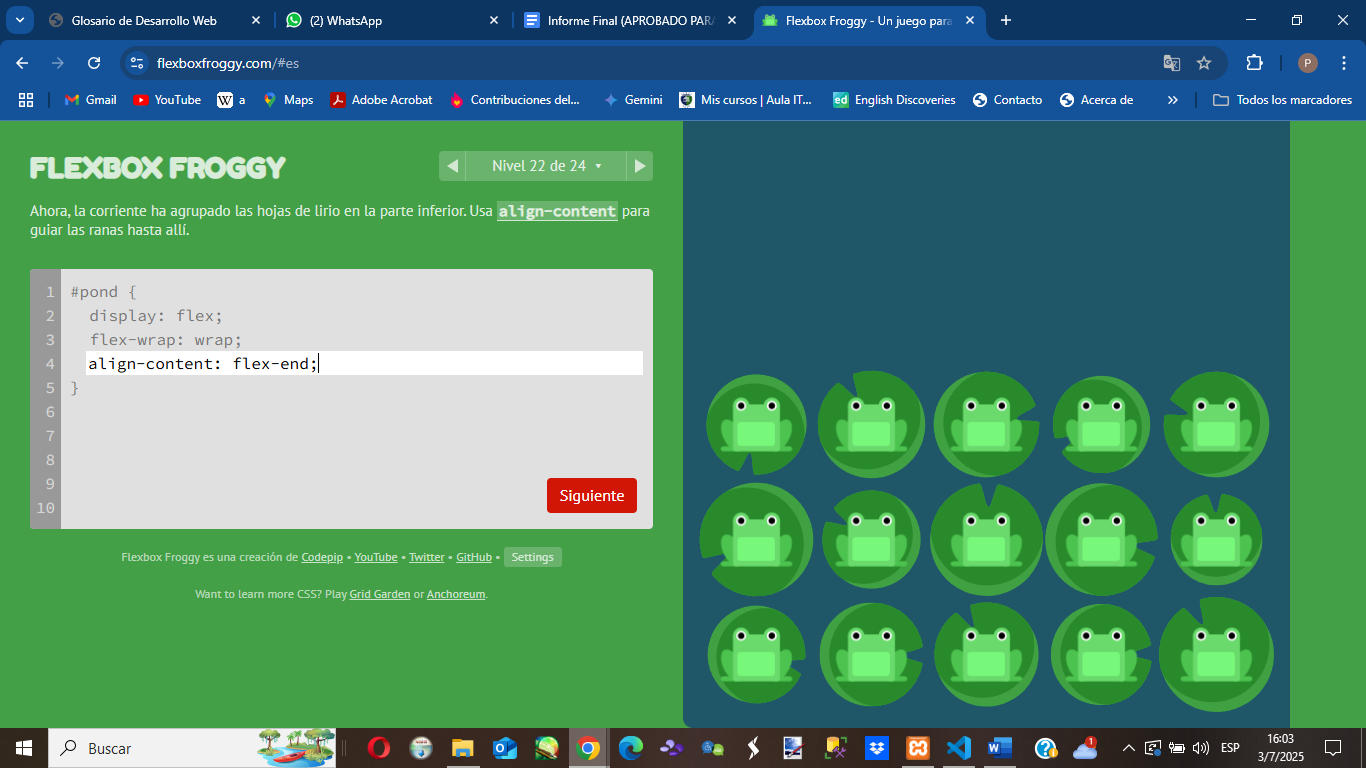The height and width of the screenshot is (768, 1366).
Task: Open the English Discoveries bookmark
Action: tap(895, 100)
